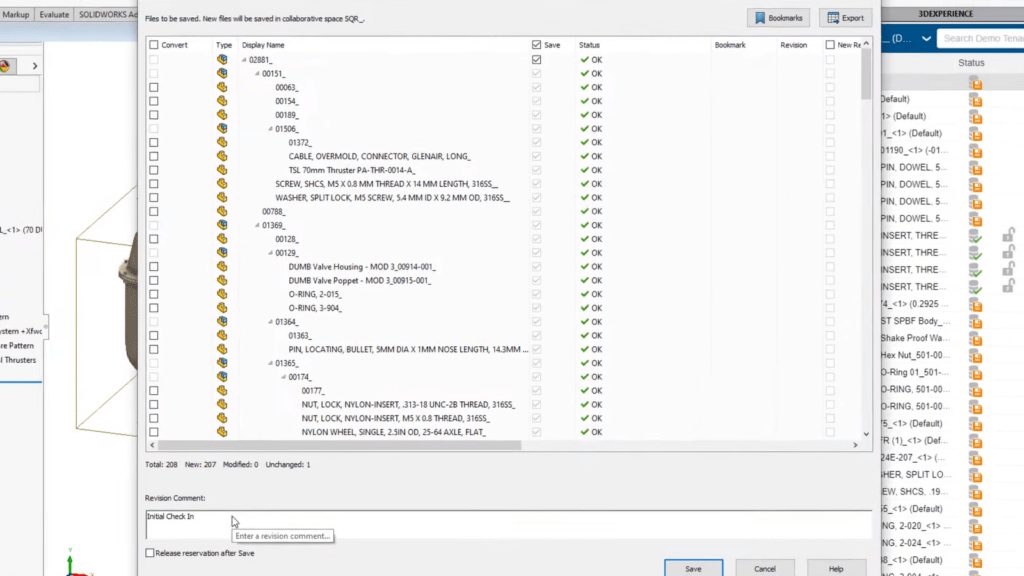The height and width of the screenshot is (576, 1024).
Task: Collapse the 00129_ tree node
Action: click(x=270, y=253)
